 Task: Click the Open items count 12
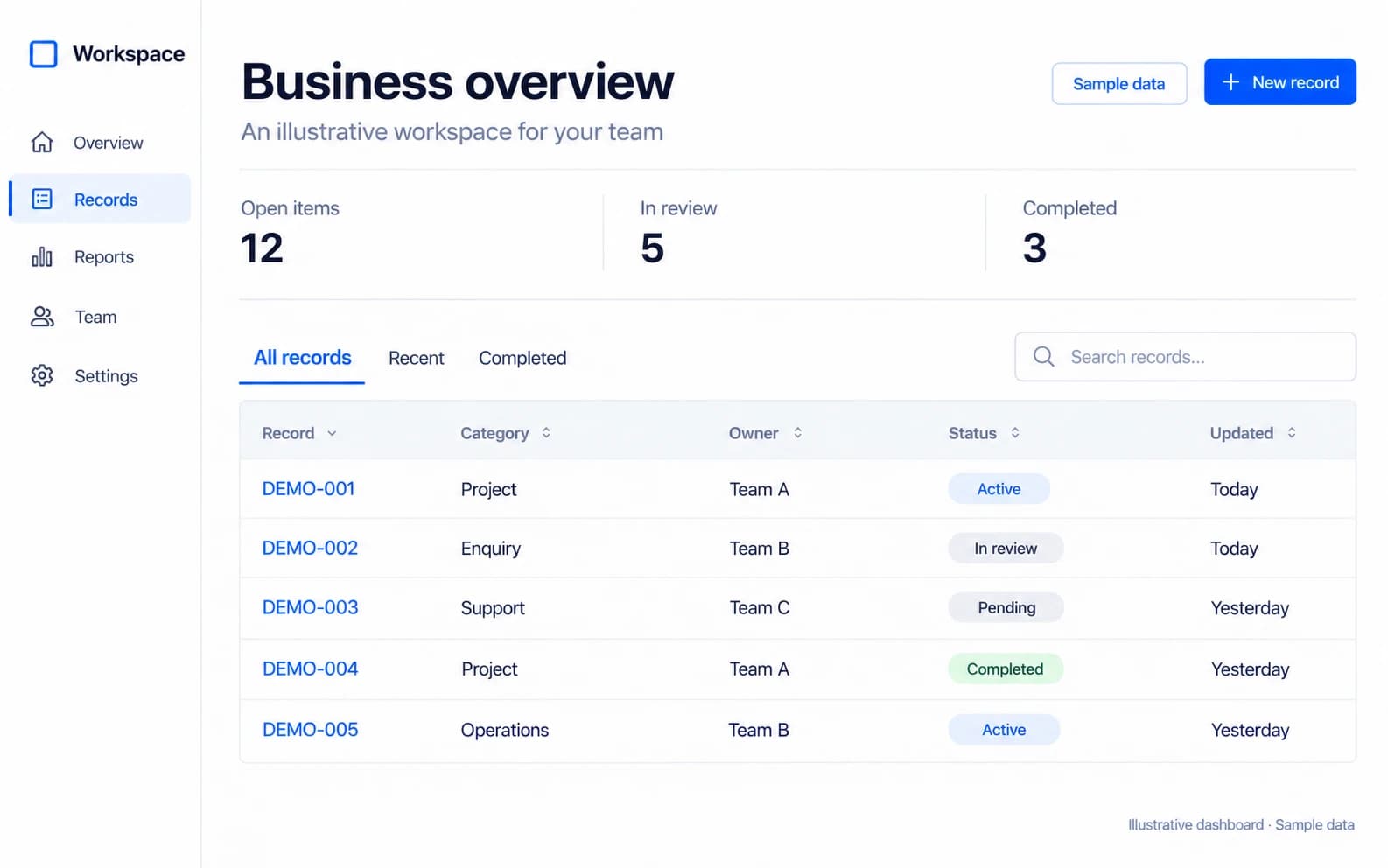point(262,248)
